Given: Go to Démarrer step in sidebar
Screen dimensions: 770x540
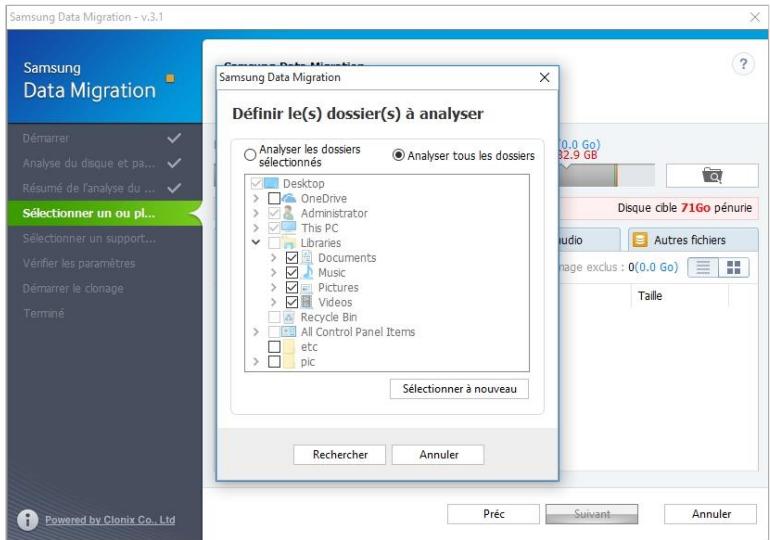Looking at the screenshot, I should tap(105, 138).
